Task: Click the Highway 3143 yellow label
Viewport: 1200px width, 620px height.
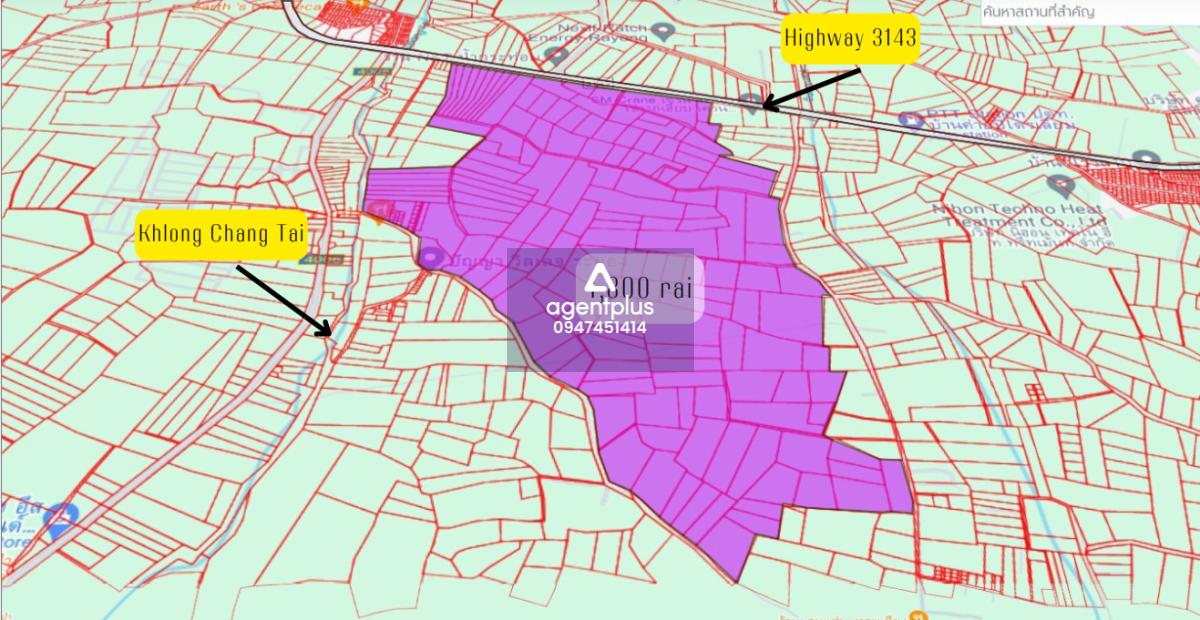Action: [850, 38]
